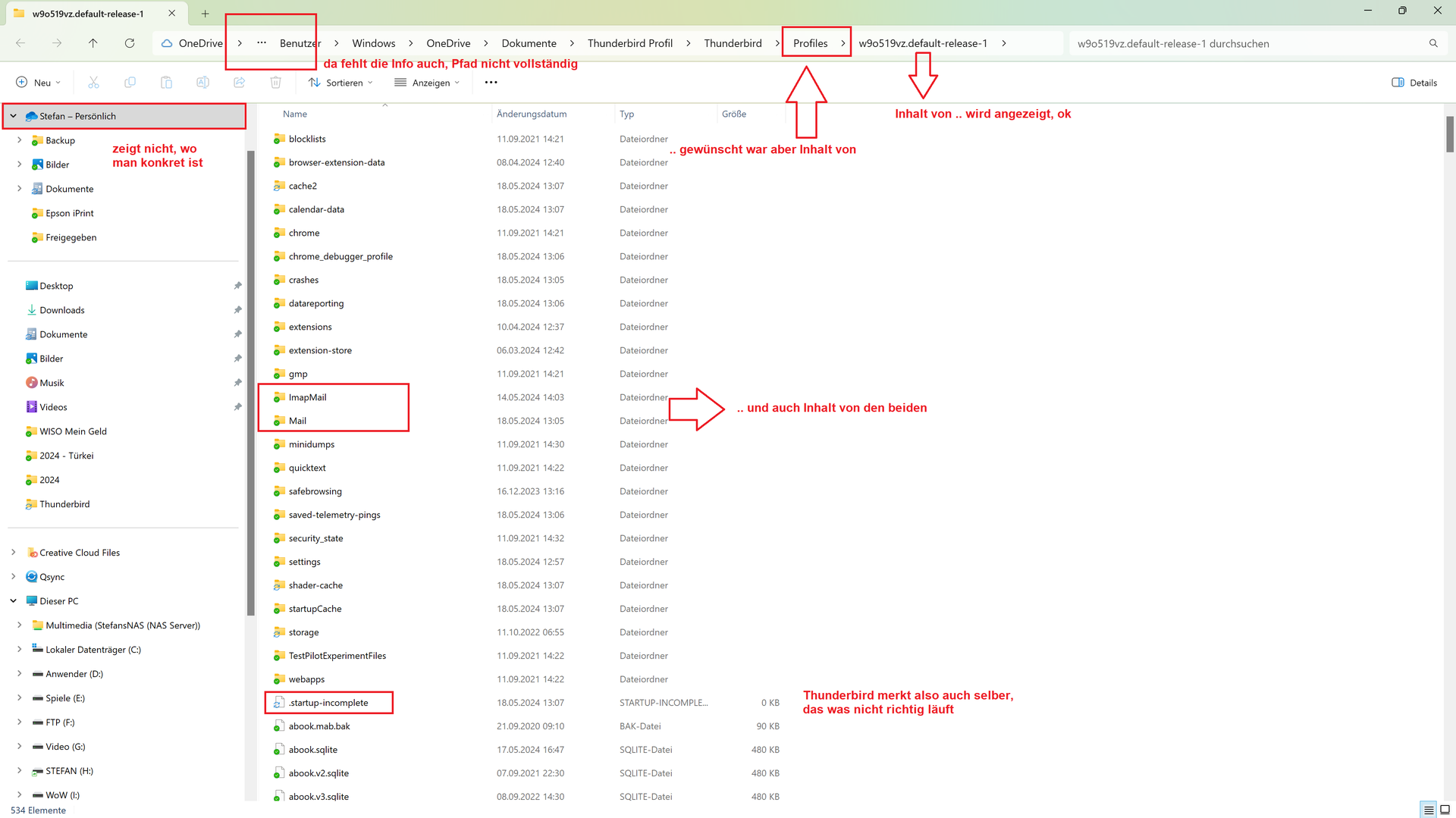Click the Delete trash icon
The width and height of the screenshot is (1456, 818).
pos(275,83)
